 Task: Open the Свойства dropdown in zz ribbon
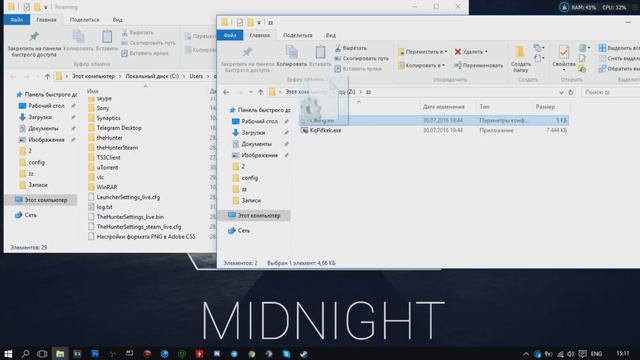(x=564, y=70)
